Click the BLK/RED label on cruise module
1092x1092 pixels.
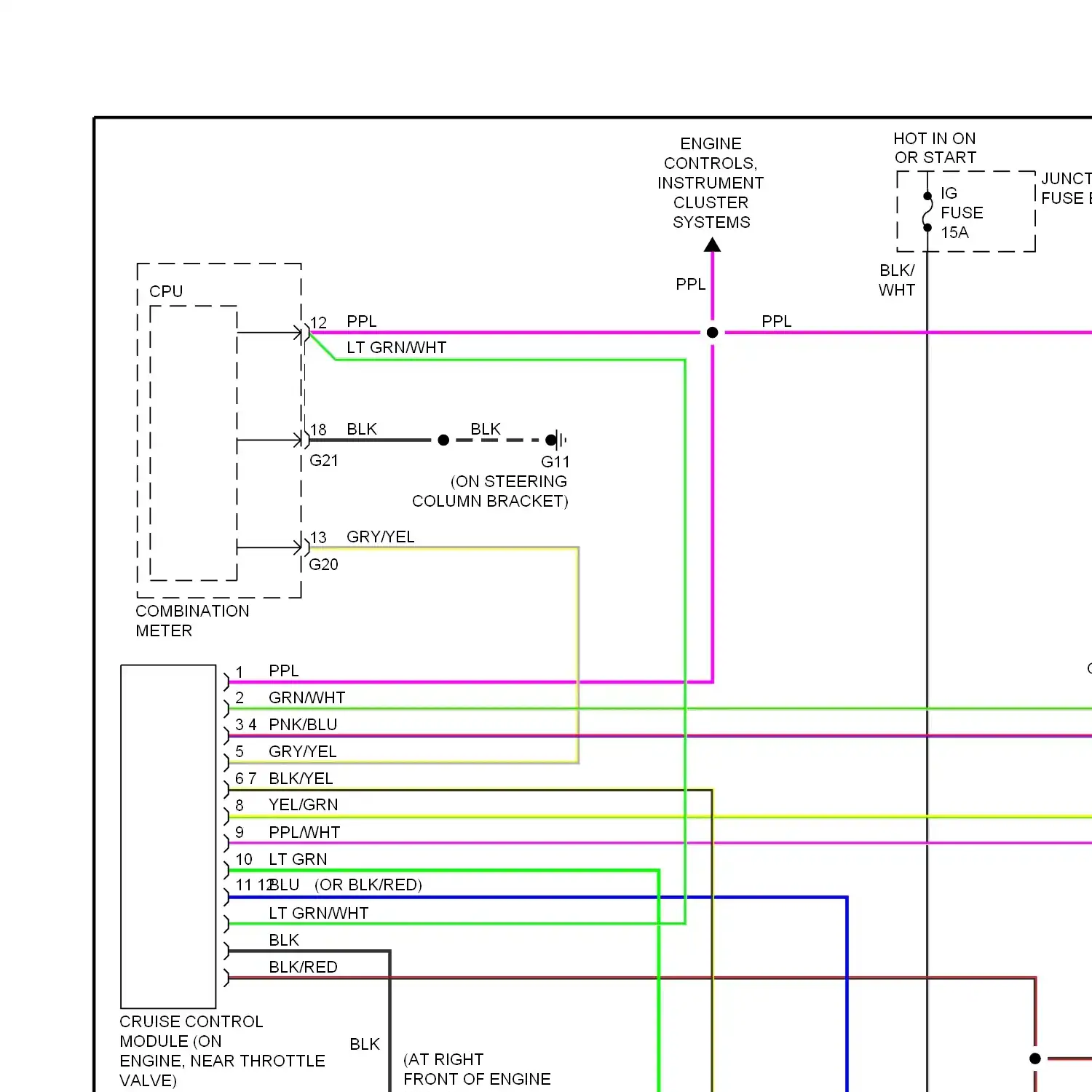click(x=303, y=967)
